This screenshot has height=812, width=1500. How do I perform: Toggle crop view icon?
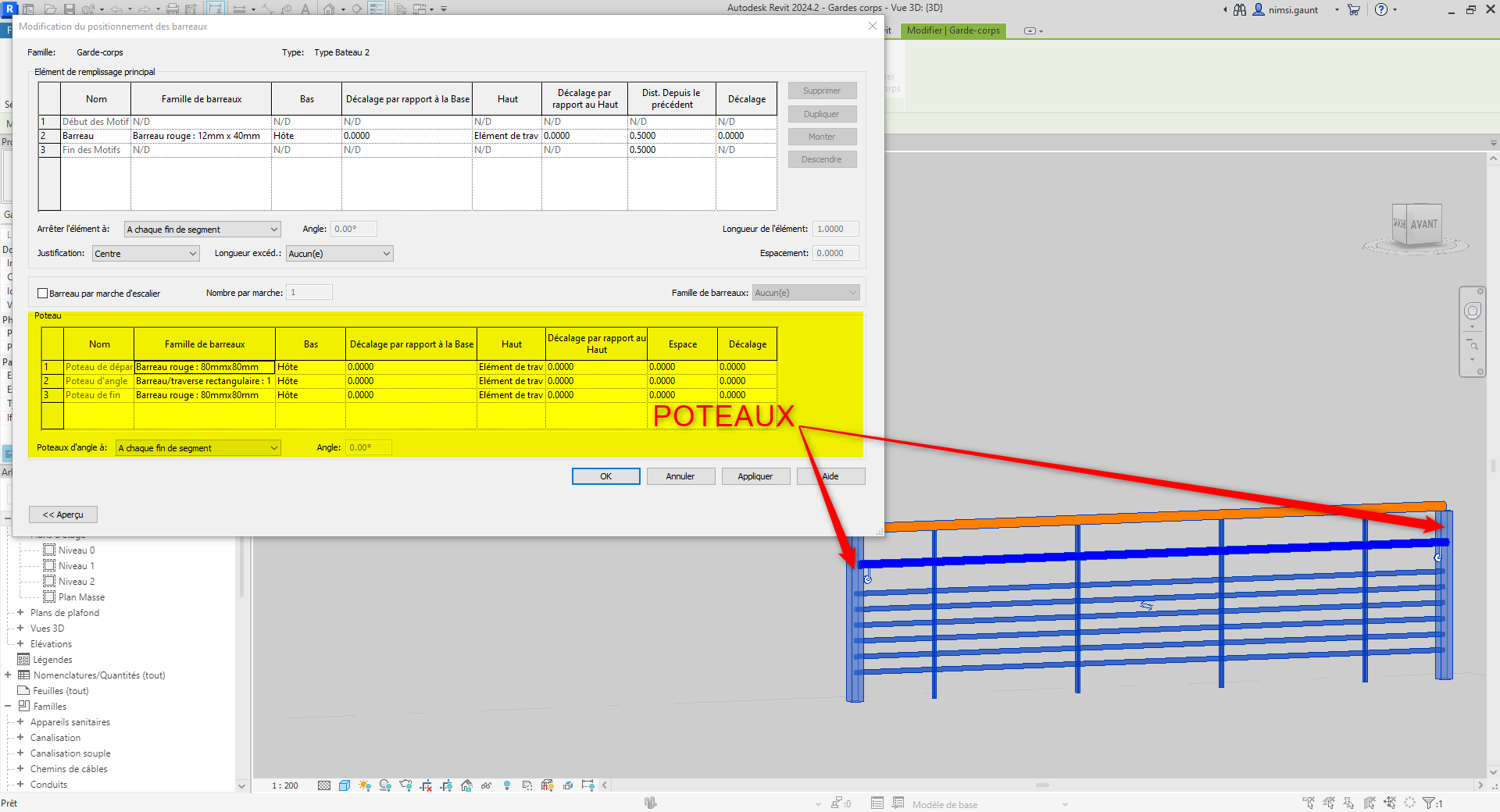[x=426, y=785]
